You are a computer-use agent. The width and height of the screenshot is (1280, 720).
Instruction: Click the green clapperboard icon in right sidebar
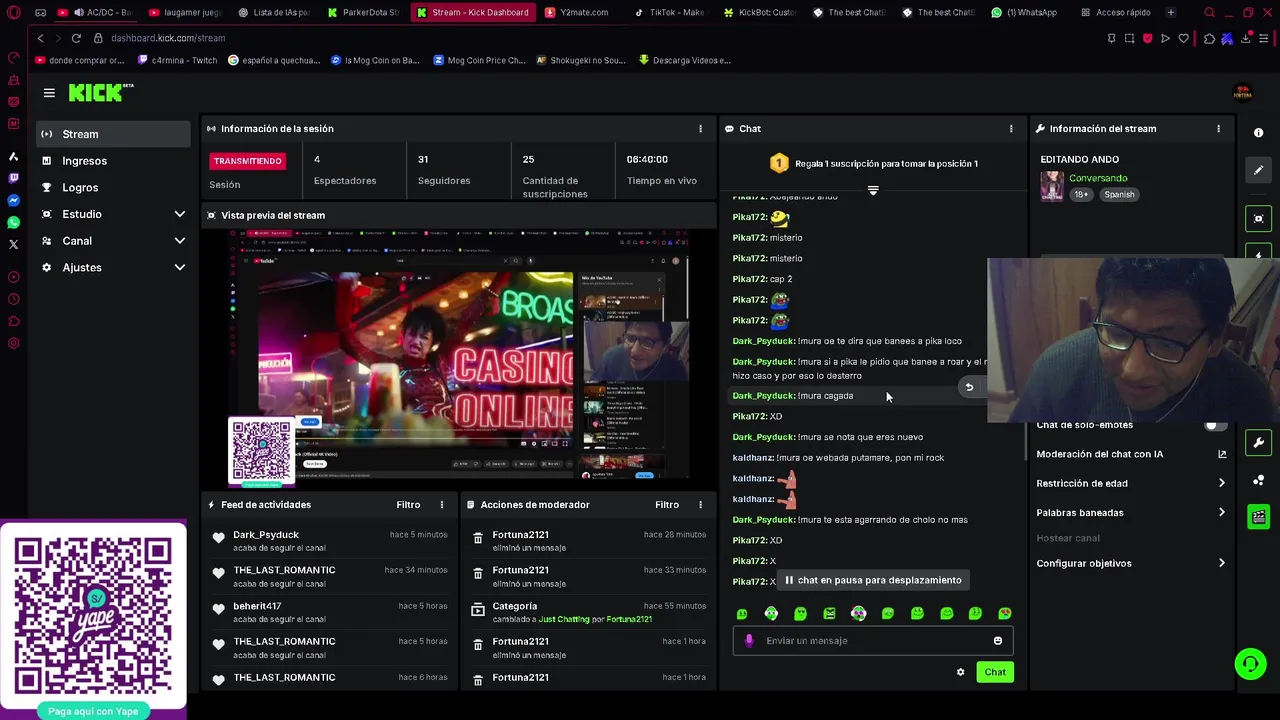(1259, 517)
